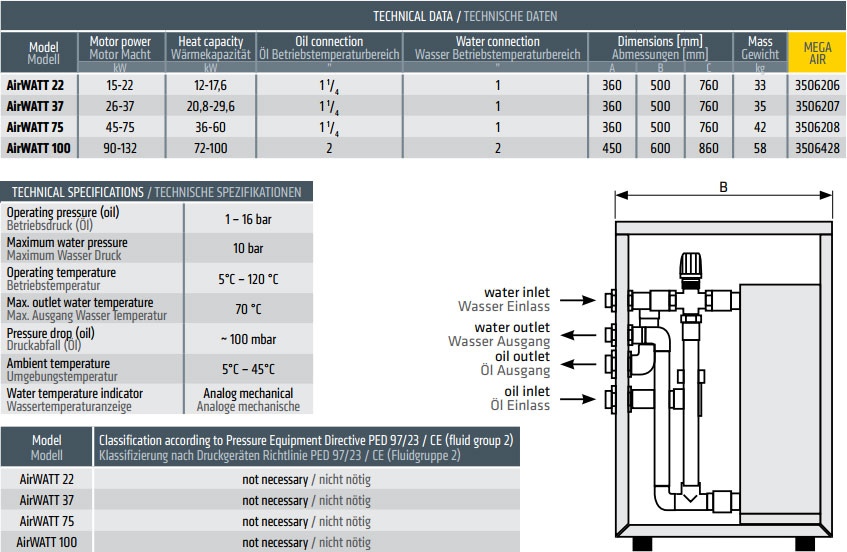Select part number 3506206

(x=817, y=85)
